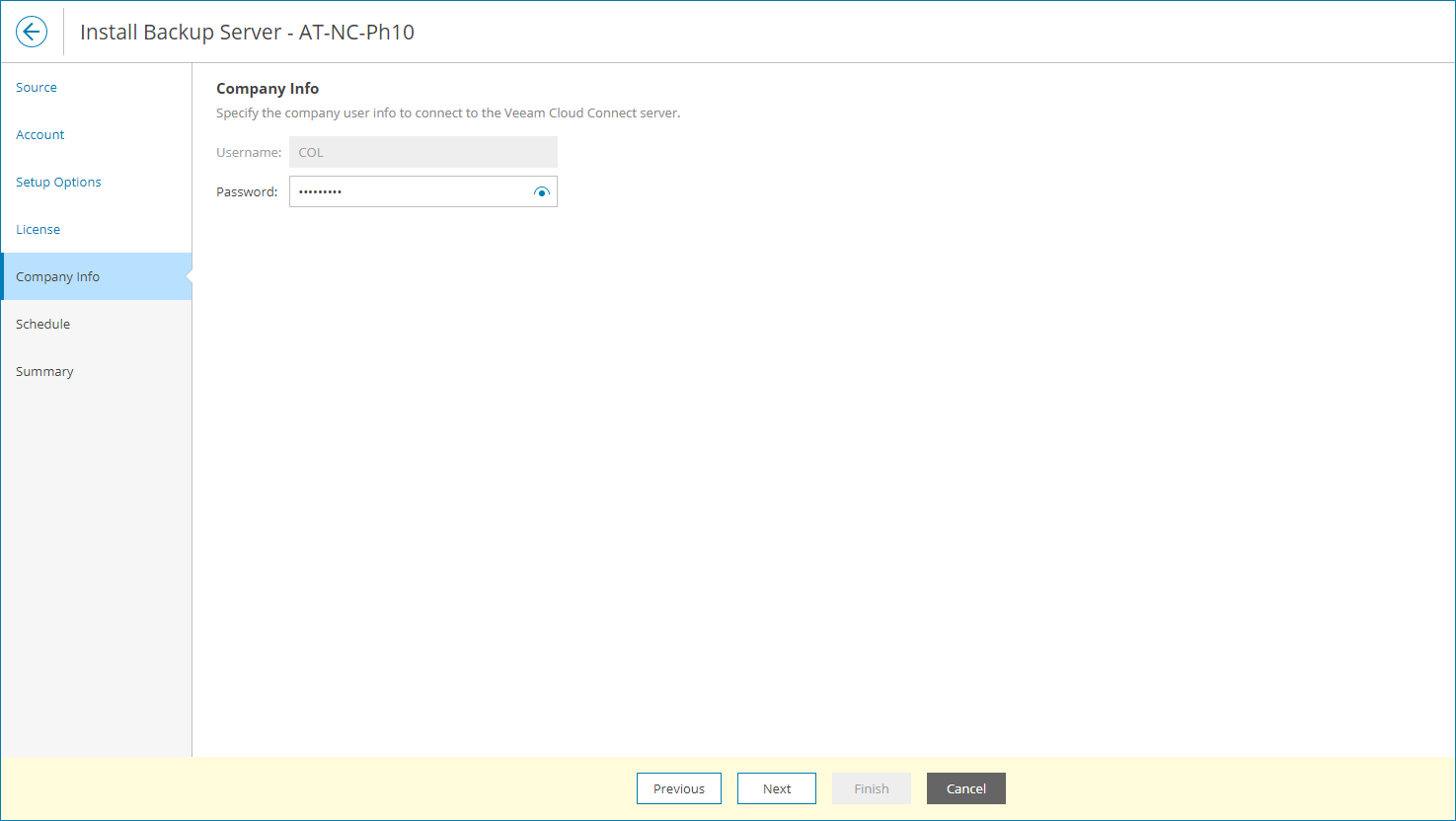Select the Password label text
This screenshot has width=1456, height=821.
tap(247, 191)
